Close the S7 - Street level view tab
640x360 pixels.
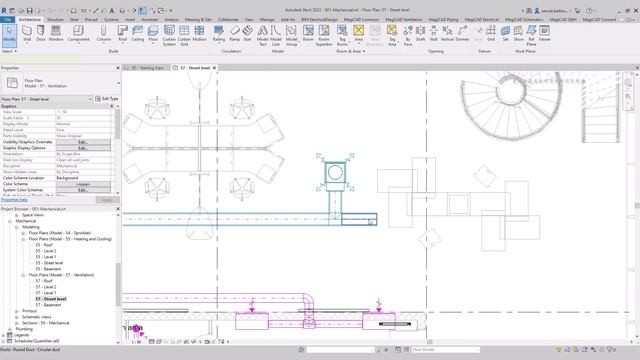coord(214,68)
